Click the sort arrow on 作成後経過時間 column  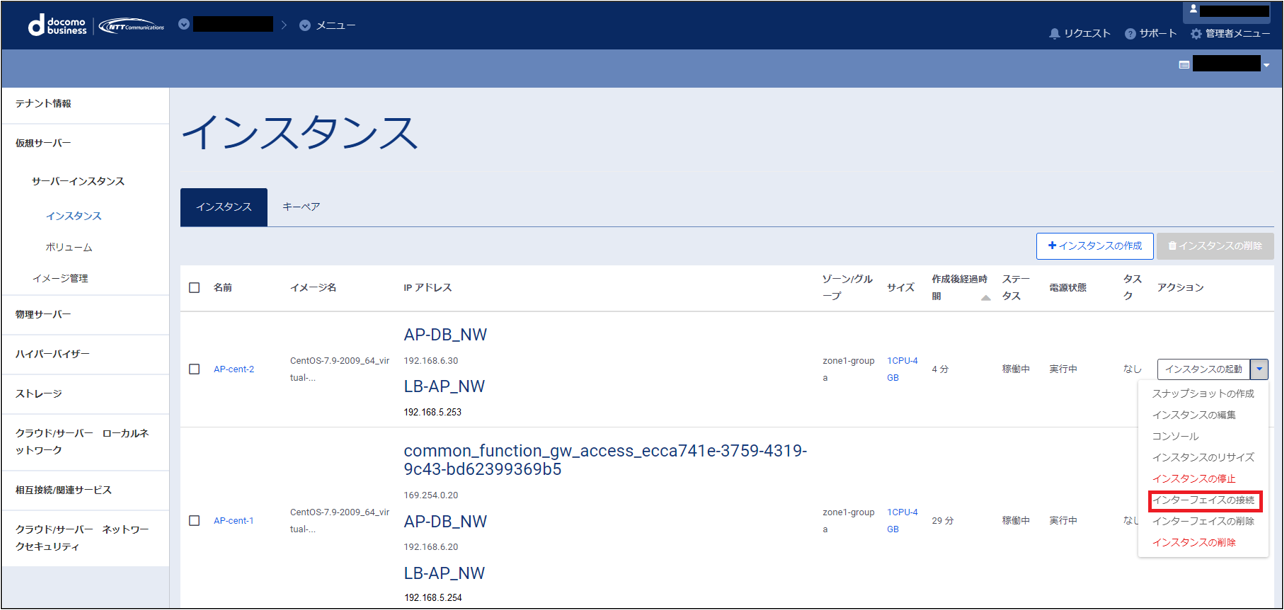click(985, 298)
